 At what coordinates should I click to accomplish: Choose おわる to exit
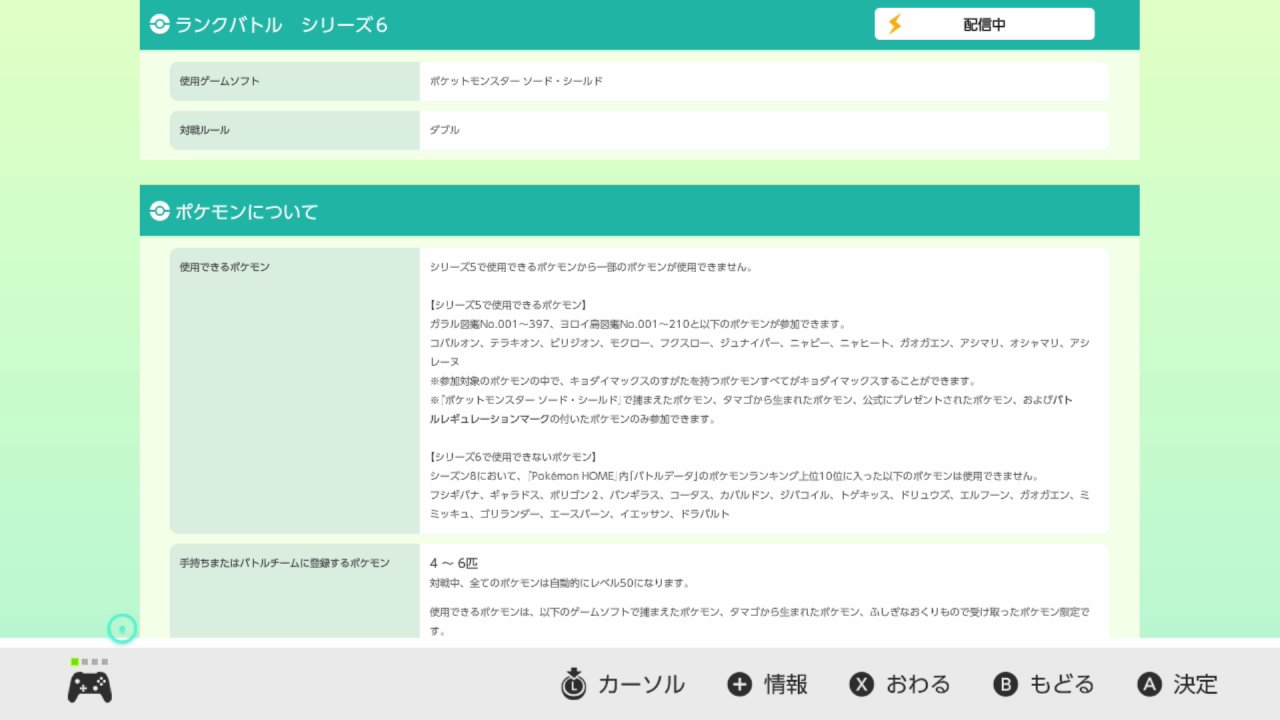point(918,684)
